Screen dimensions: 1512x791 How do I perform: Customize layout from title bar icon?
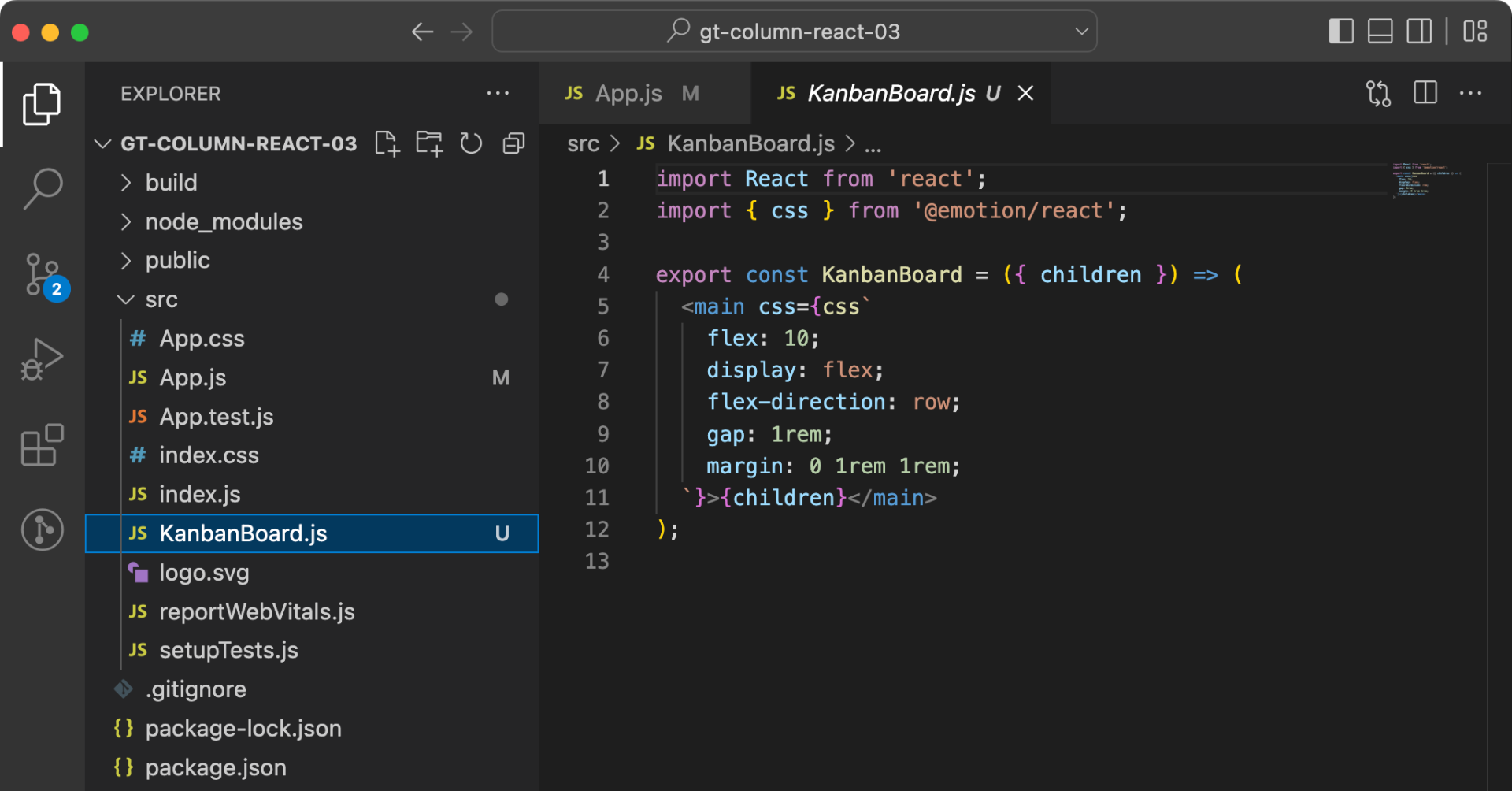1475,32
